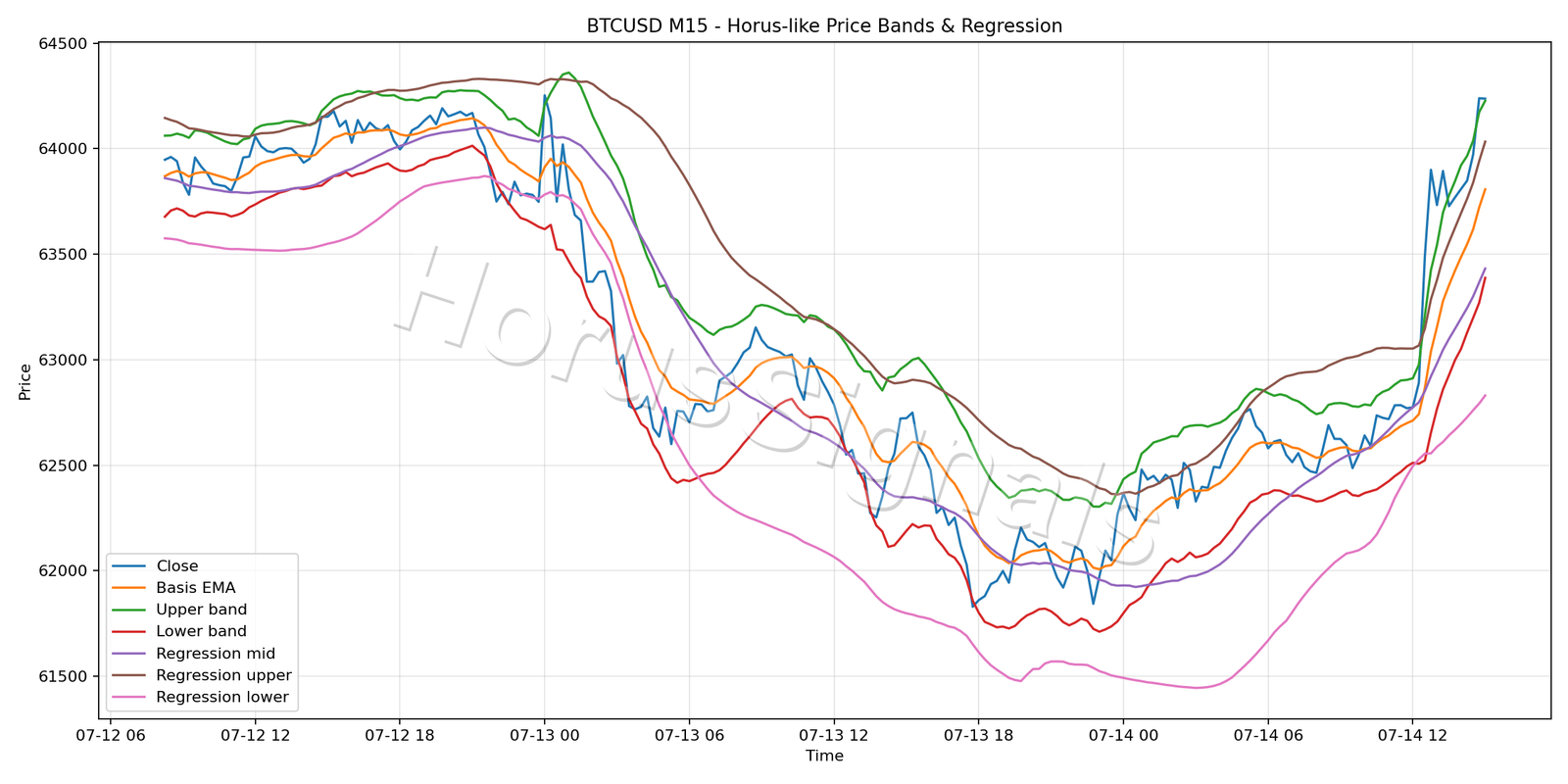Click the '07-14 00' x-axis tick label
This screenshot has height=784, width=1568.
point(1123,735)
